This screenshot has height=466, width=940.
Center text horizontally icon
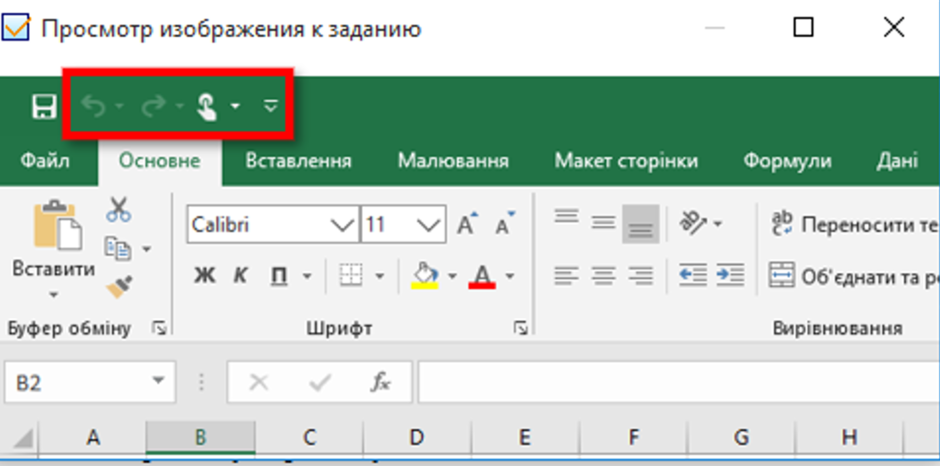[x=604, y=275]
